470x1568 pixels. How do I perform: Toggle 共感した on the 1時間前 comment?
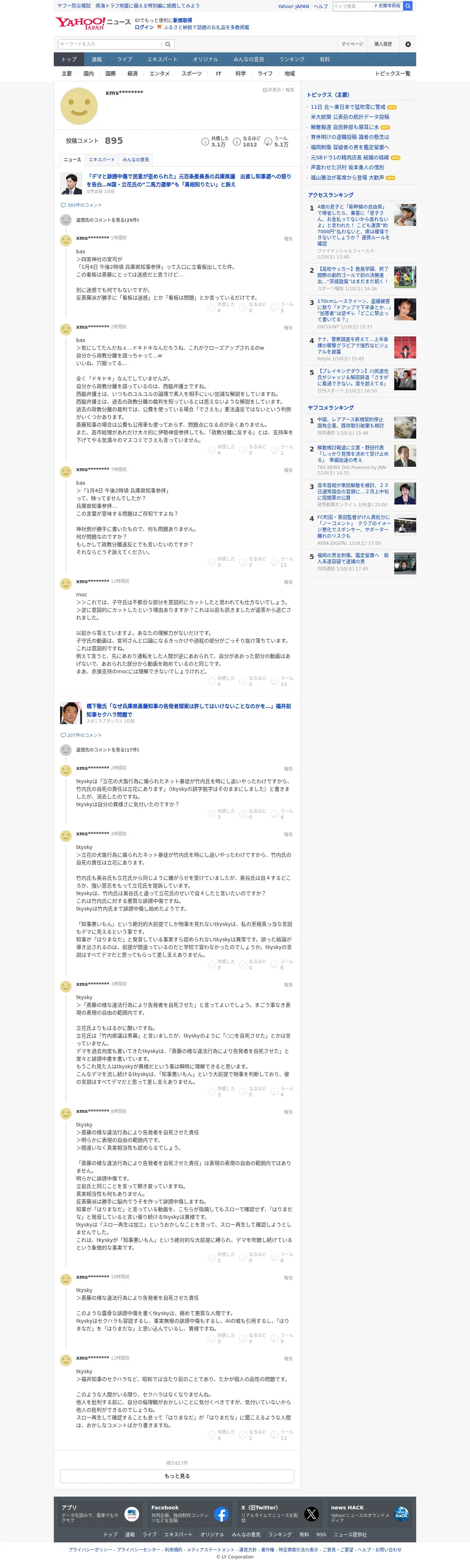point(221,308)
